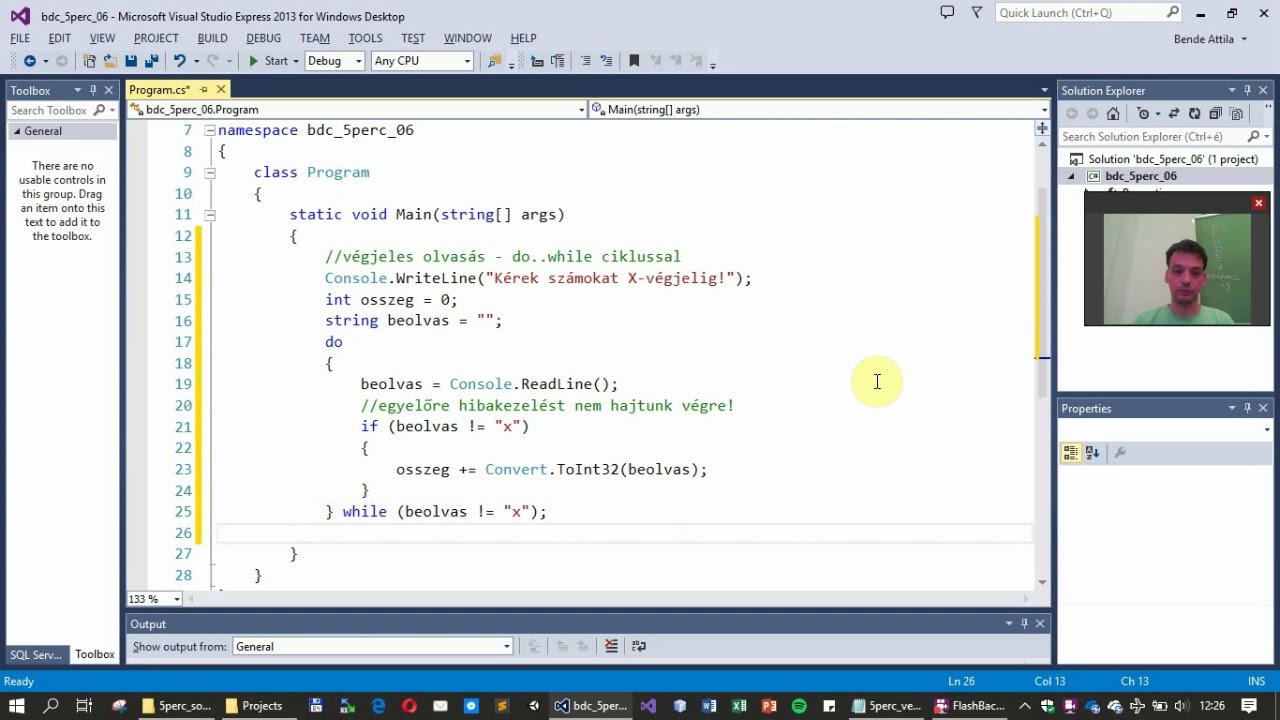Click the Alphabetical sort icon in Properties
The image size is (1280, 720).
(1092, 453)
